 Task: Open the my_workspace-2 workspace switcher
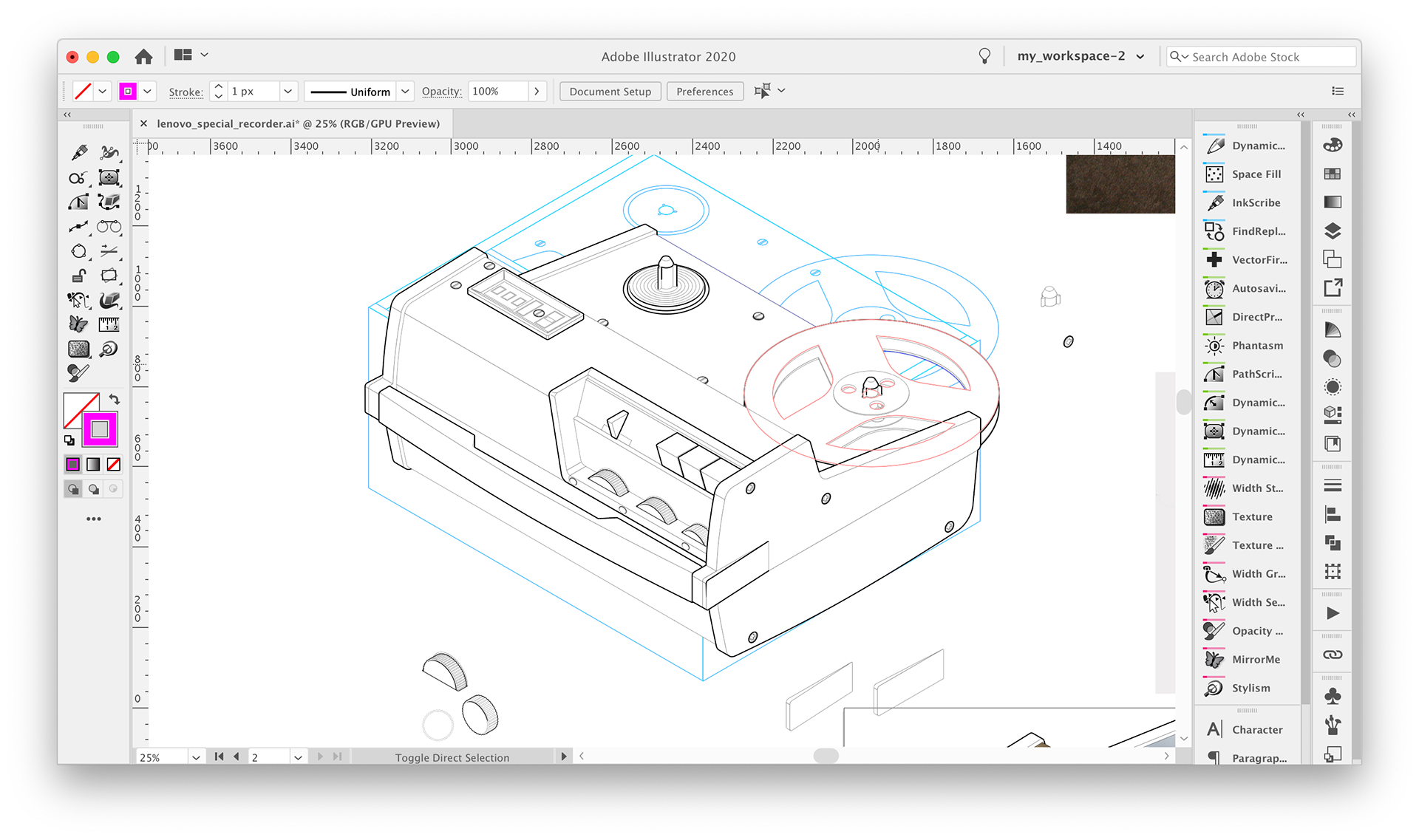(1081, 56)
